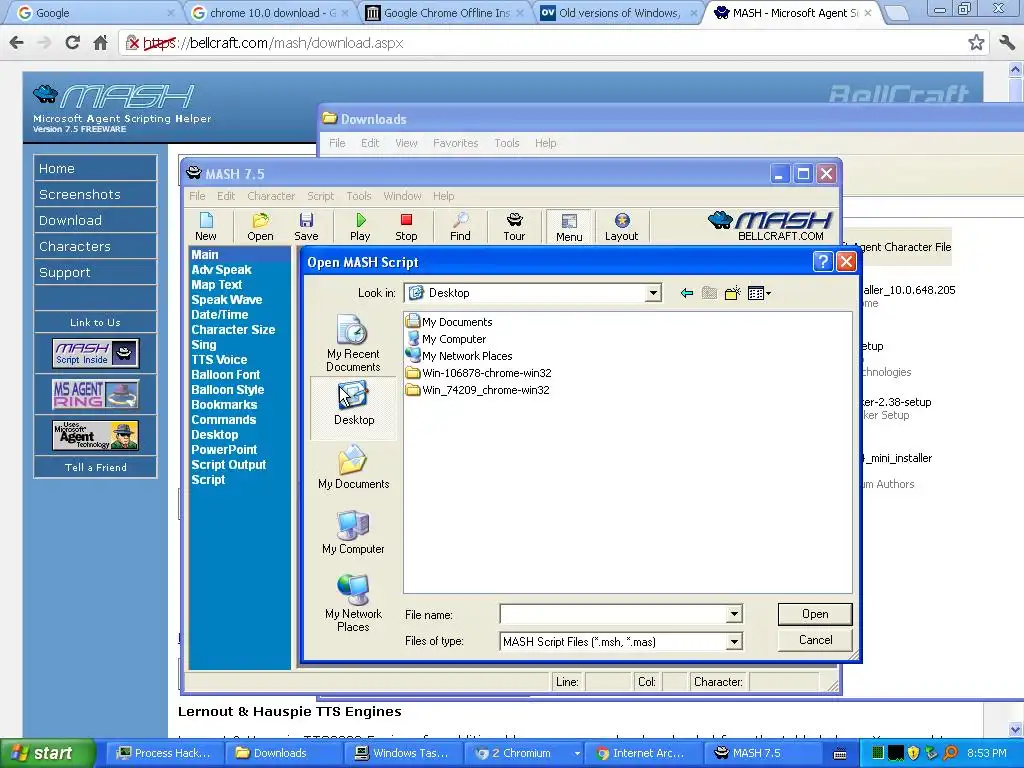This screenshot has height=768, width=1024.
Task: Click the Find magnifier toolbar icon
Action: point(460,226)
